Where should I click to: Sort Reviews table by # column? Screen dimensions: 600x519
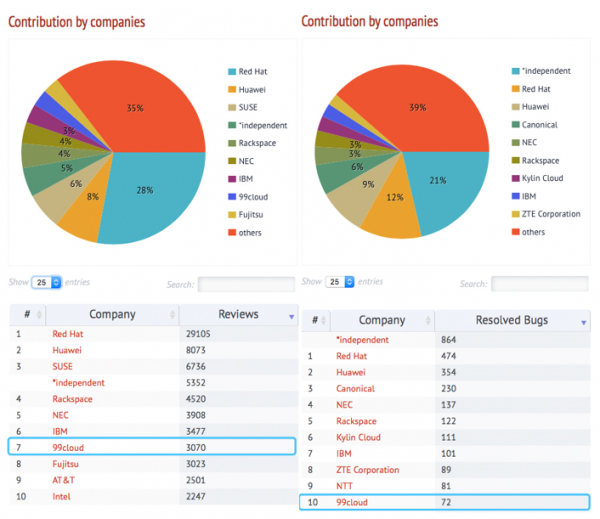coord(28,315)
